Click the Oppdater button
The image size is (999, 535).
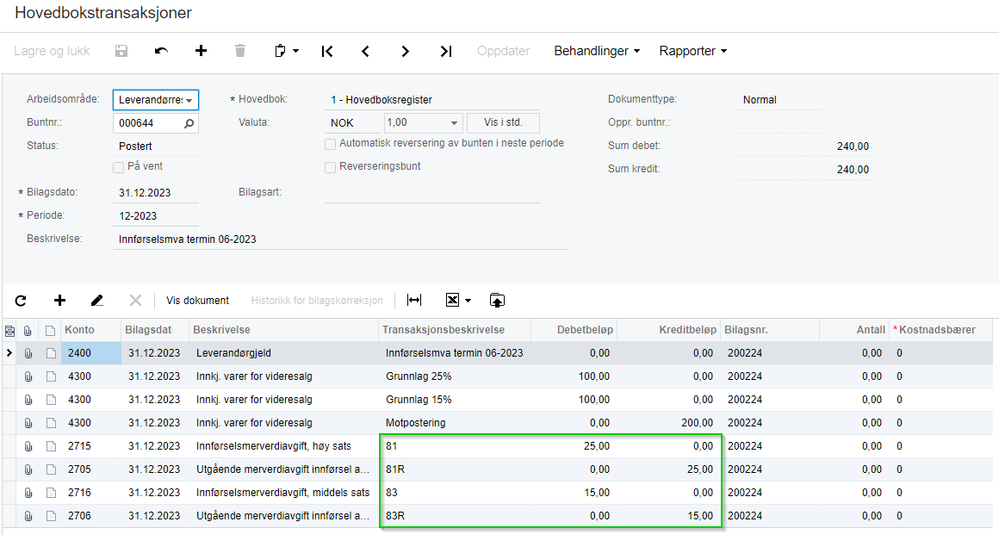503,51
